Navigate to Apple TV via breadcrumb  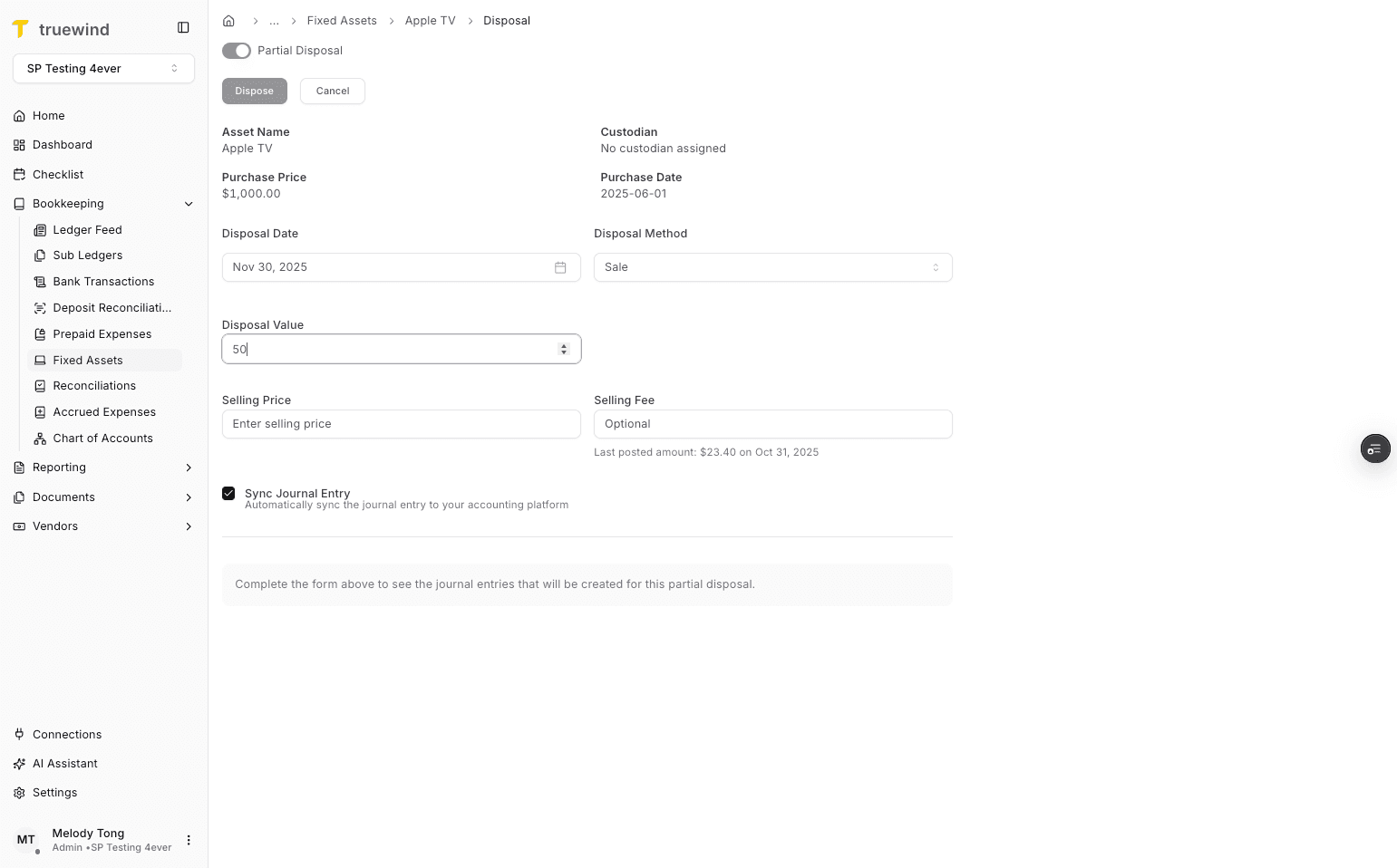pos(430,20)
